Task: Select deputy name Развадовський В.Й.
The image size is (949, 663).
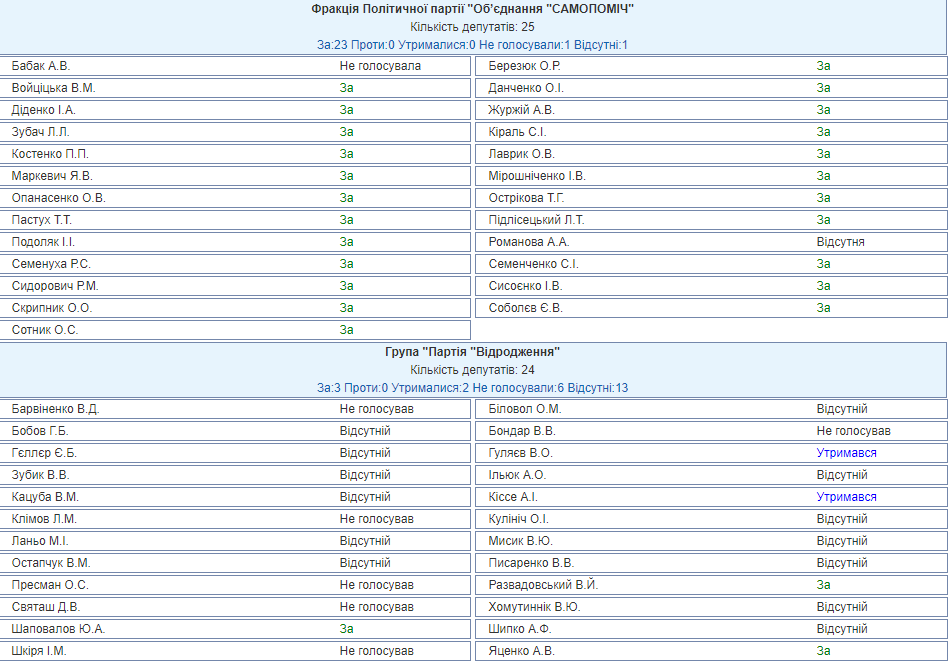Action: 543,585
